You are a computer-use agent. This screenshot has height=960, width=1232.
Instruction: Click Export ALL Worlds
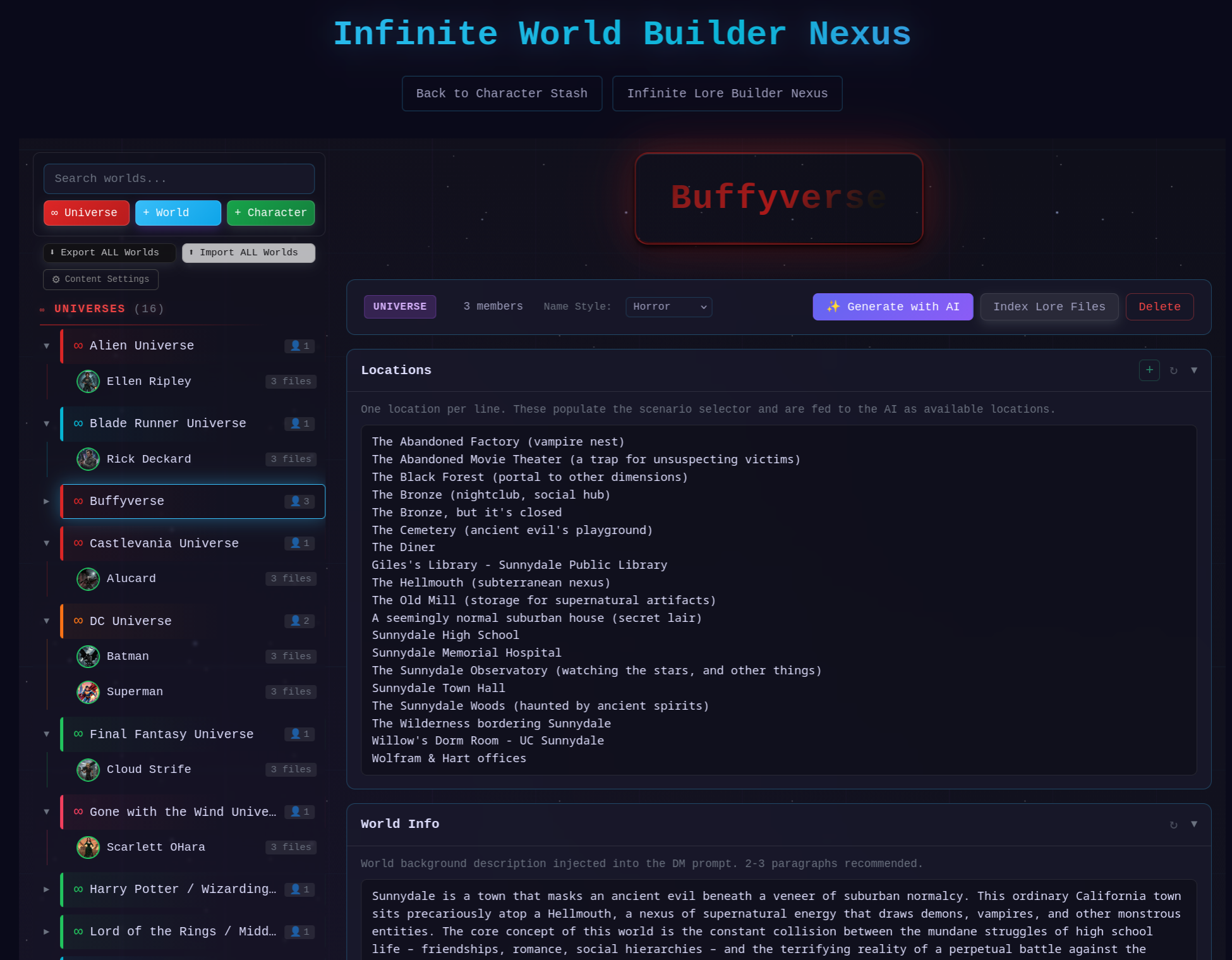(109, 253)
